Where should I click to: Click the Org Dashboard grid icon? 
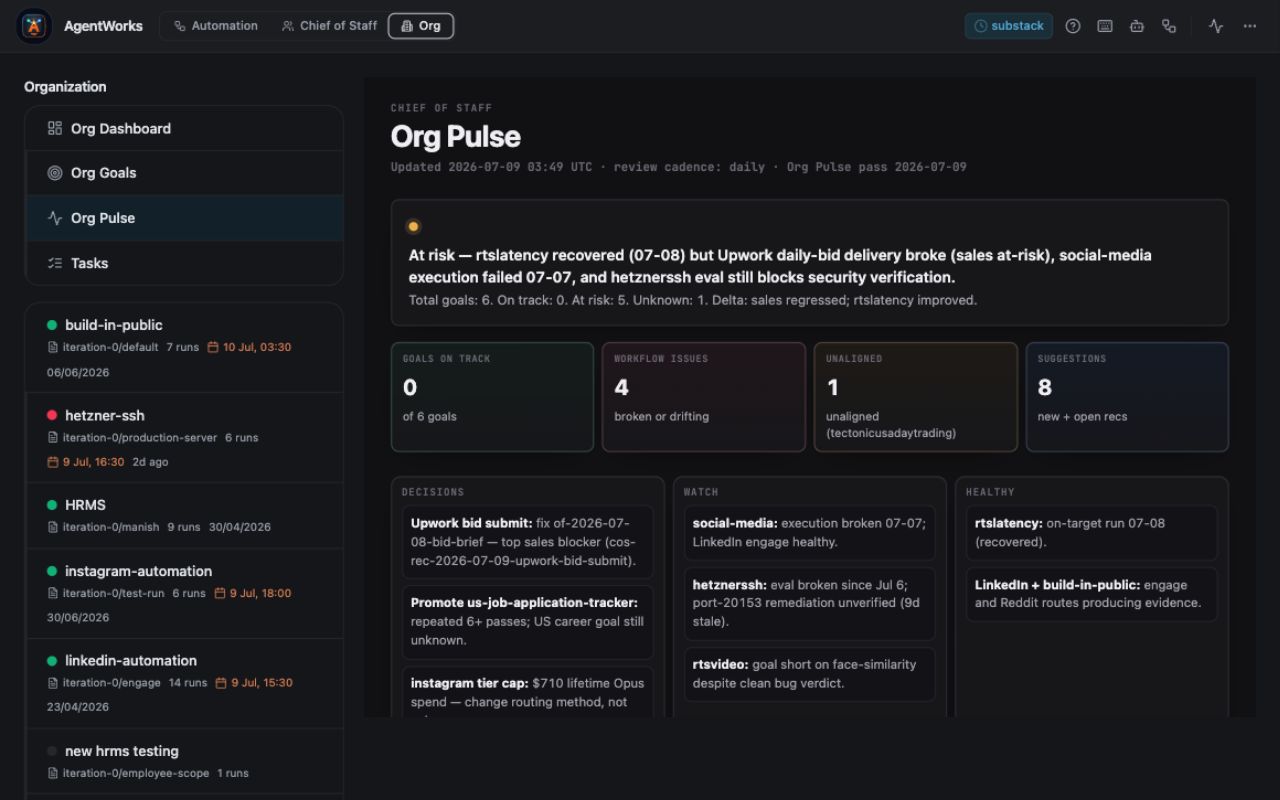(55, 128)
